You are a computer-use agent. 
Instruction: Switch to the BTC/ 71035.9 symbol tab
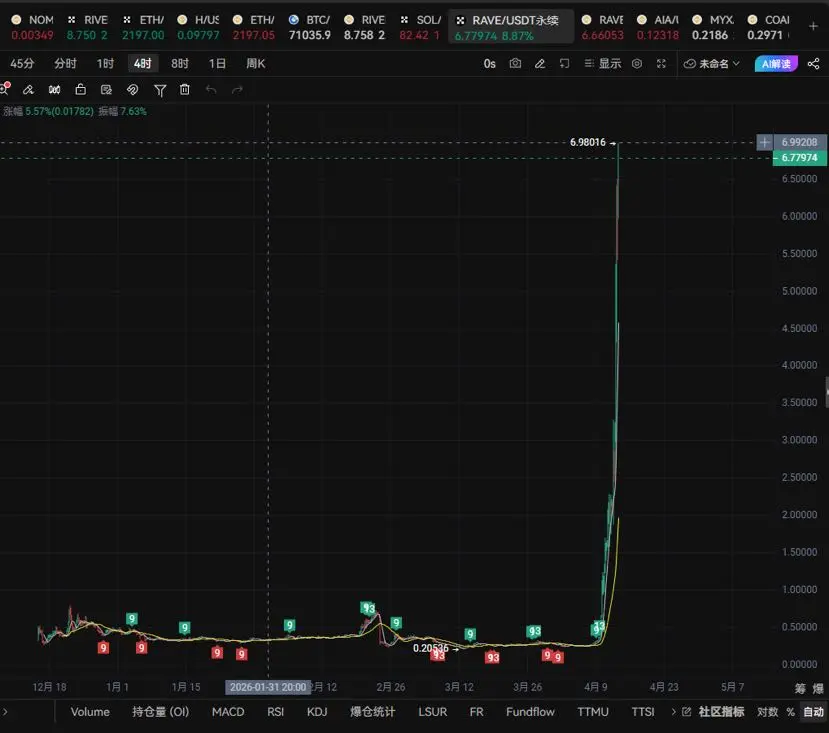click(310, 27)
